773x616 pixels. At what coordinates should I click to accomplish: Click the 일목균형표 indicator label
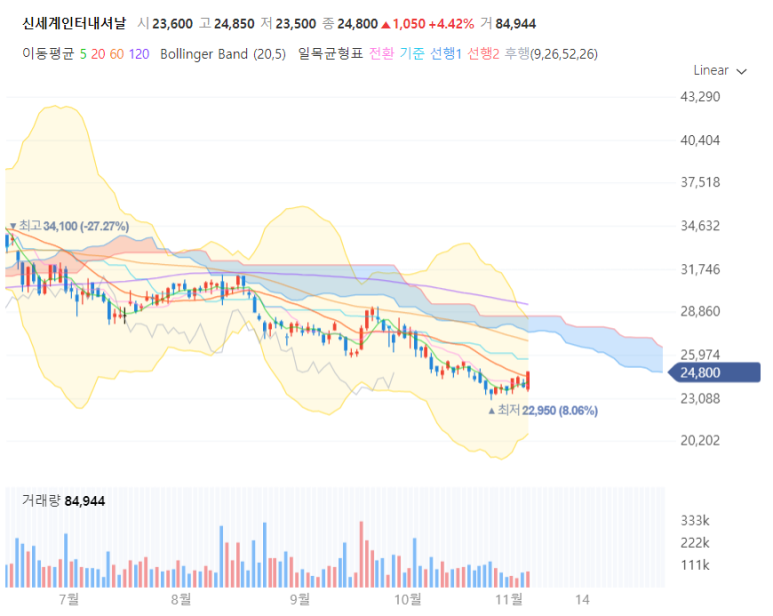330,54
